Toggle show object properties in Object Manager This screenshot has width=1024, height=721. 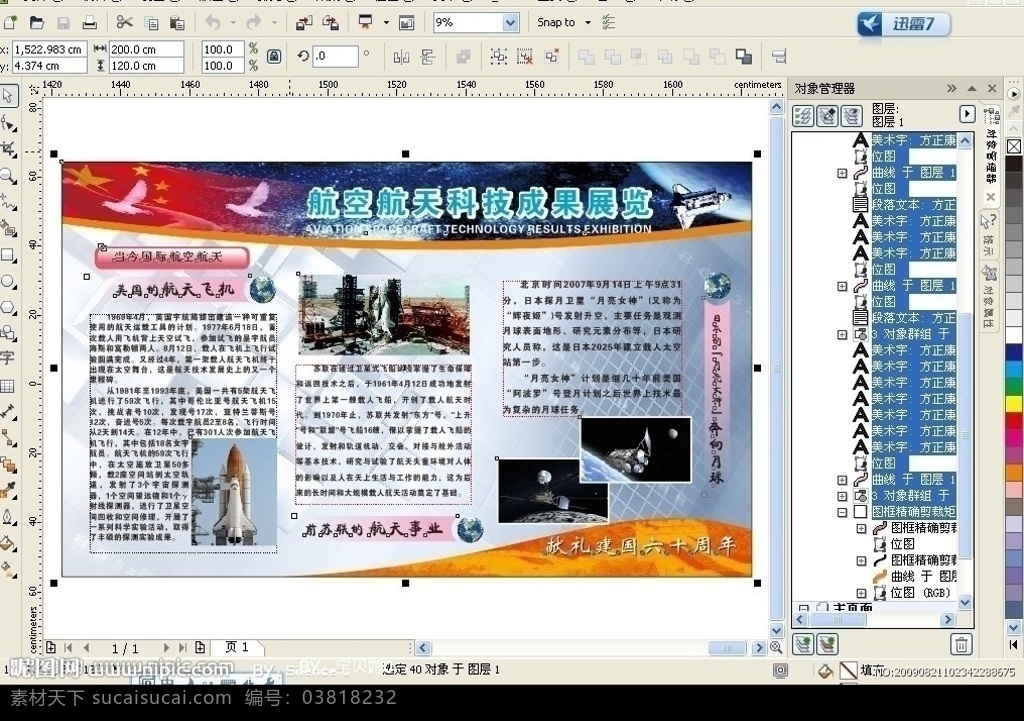pyautogui.click(x=803, y=116)
